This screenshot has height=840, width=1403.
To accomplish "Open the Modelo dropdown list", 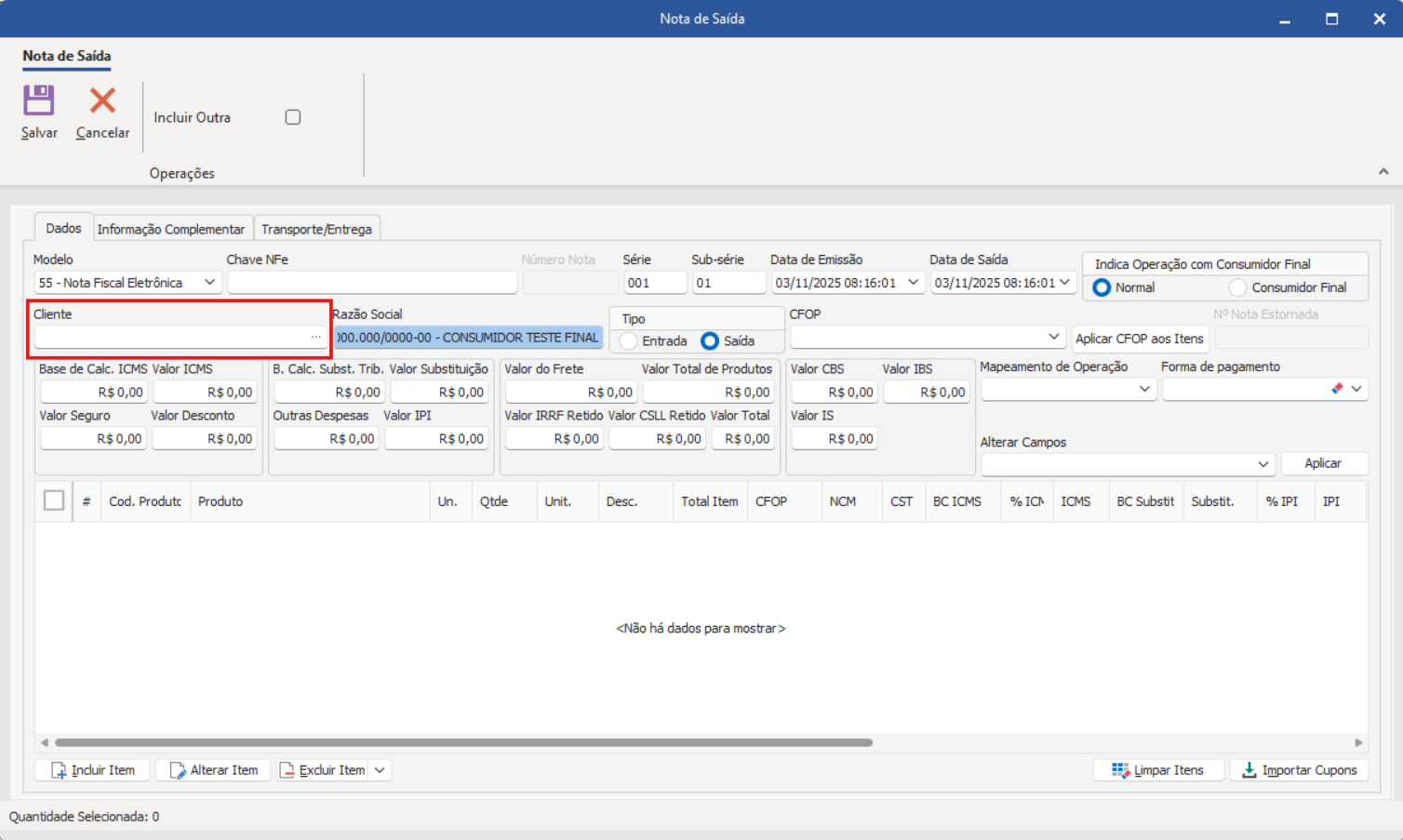I will (x=209, y=283).
